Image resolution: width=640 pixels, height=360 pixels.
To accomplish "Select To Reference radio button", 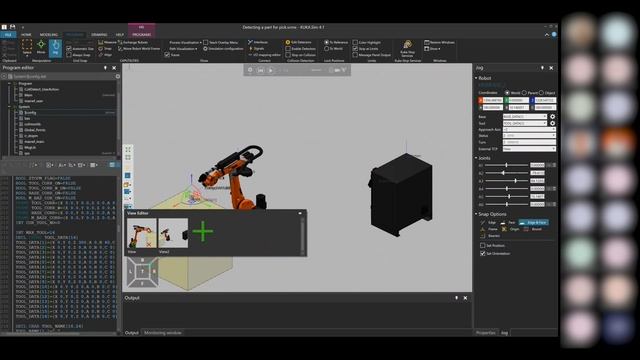I will pos(326,42).
